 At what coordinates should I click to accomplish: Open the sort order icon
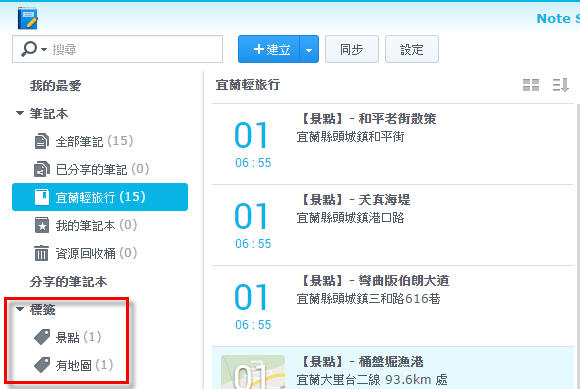pos(560,85)
